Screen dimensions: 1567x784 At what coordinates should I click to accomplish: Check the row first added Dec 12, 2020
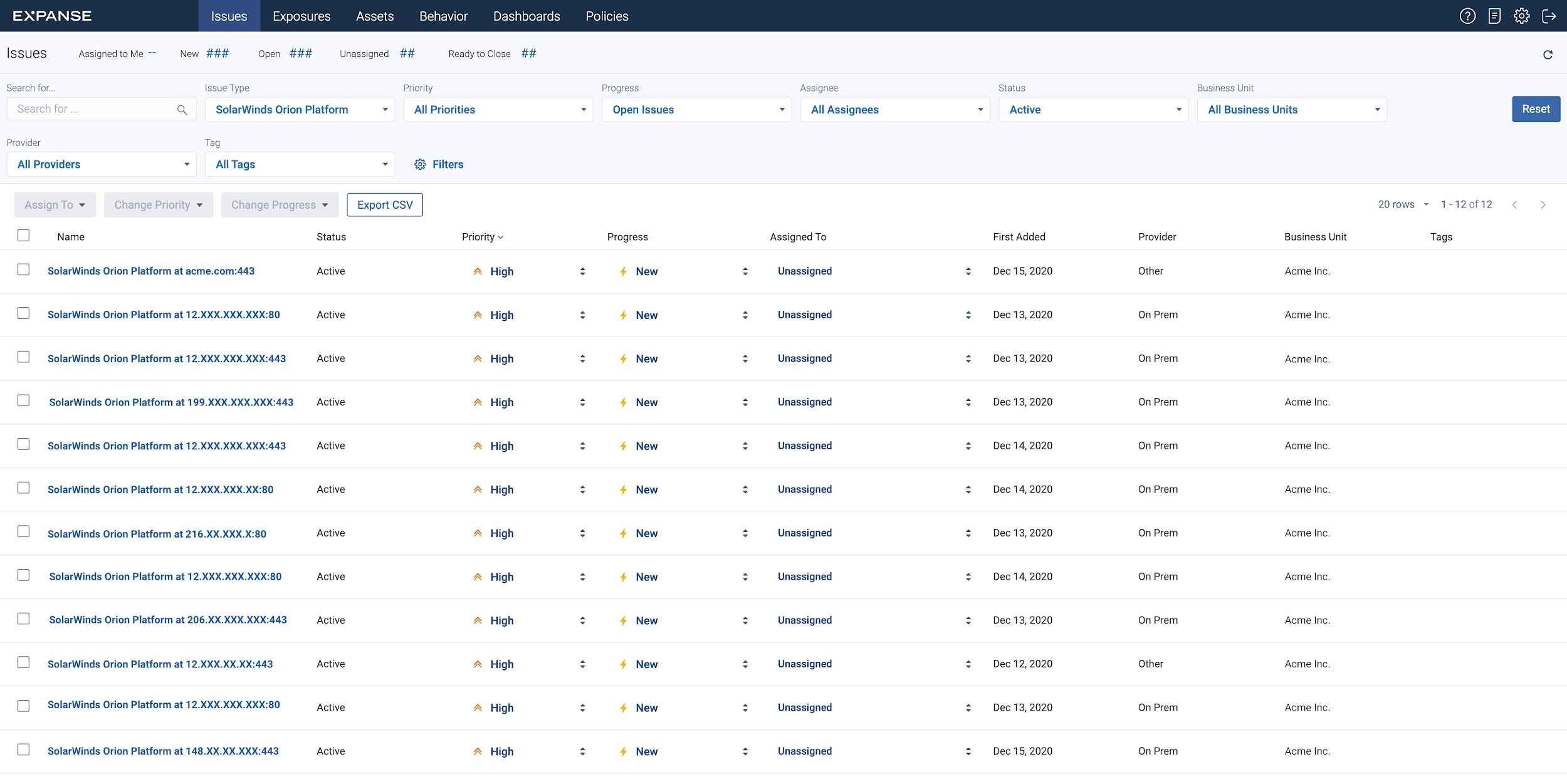click(x=23, y=662)
